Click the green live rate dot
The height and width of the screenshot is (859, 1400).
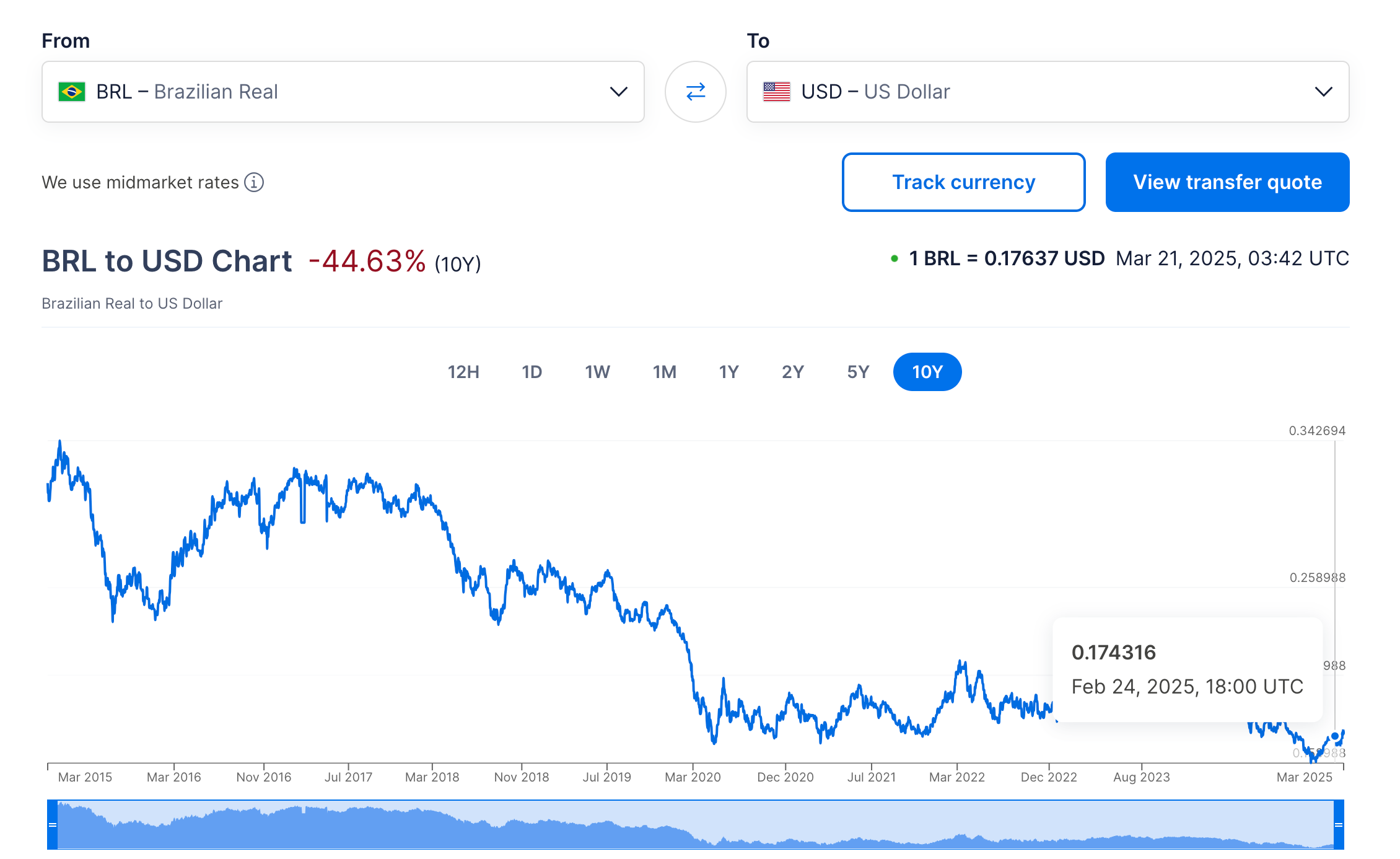895,258
